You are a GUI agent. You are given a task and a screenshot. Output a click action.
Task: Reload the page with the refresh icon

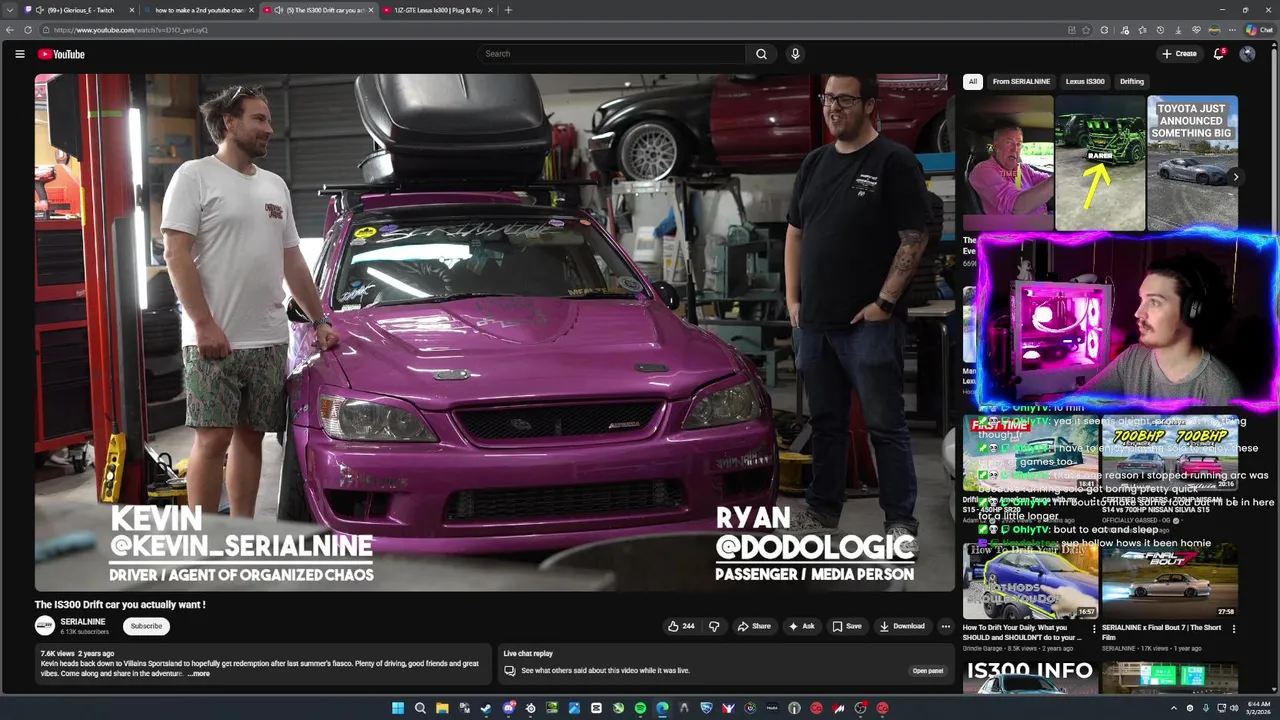(x=28, y=30)
